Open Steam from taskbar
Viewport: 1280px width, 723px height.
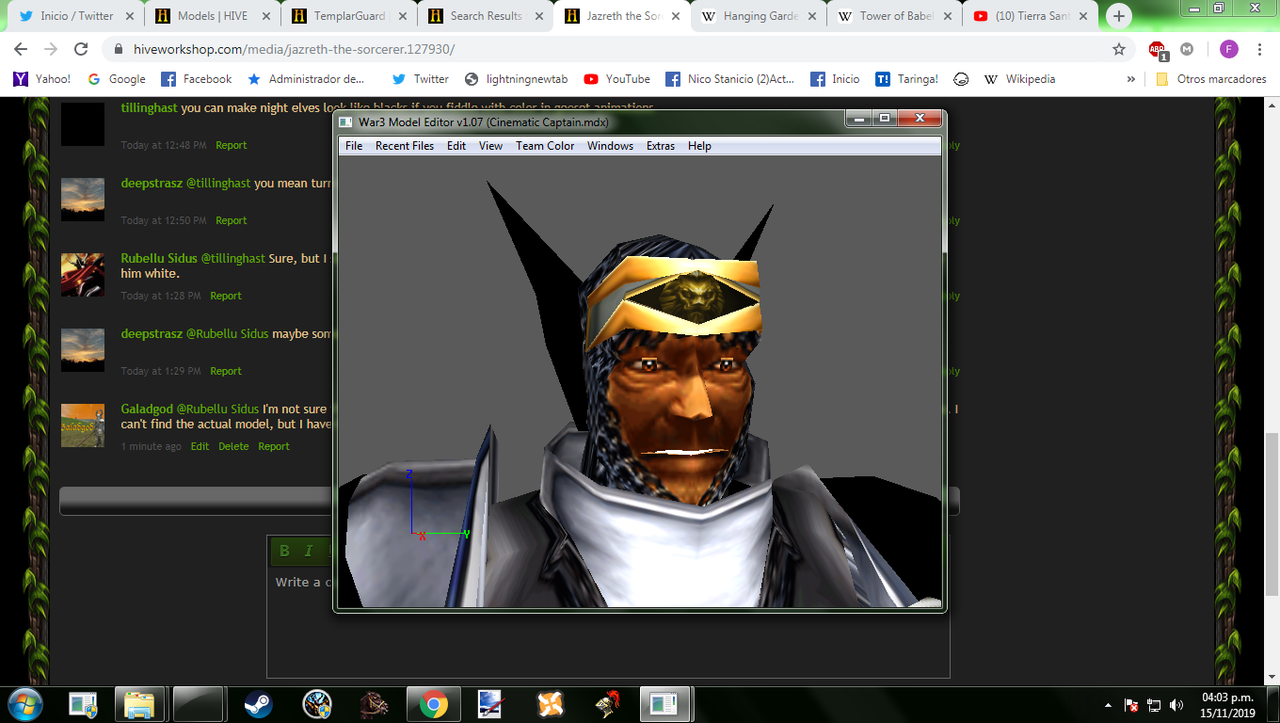point(259,705)
